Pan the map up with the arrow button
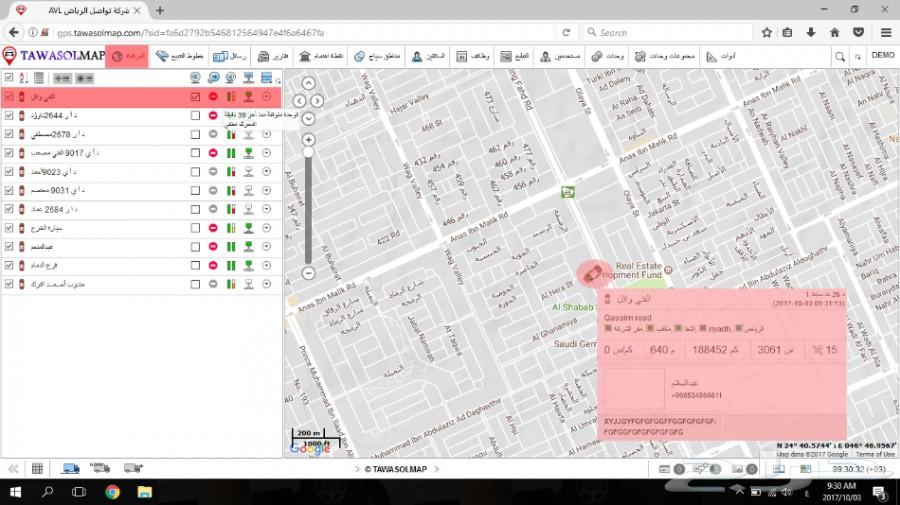 [x=308, y=84]
